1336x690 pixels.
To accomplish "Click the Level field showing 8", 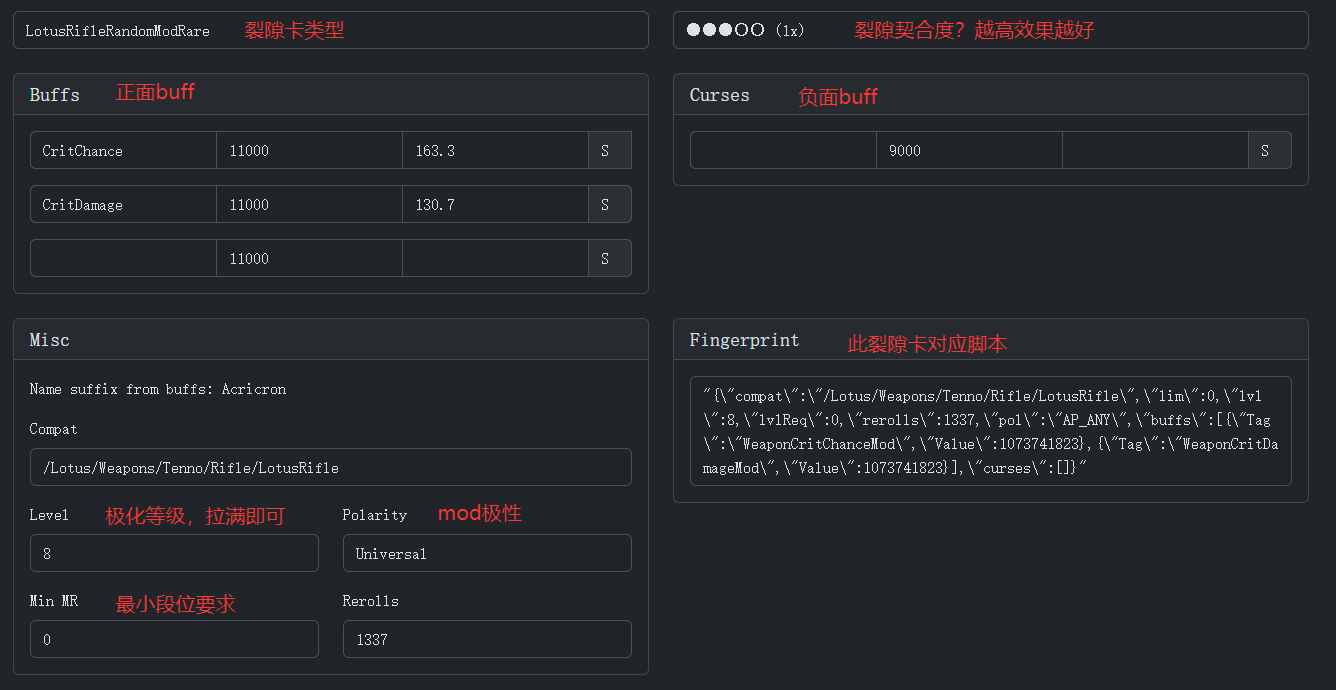I will (x=174, y=553).
